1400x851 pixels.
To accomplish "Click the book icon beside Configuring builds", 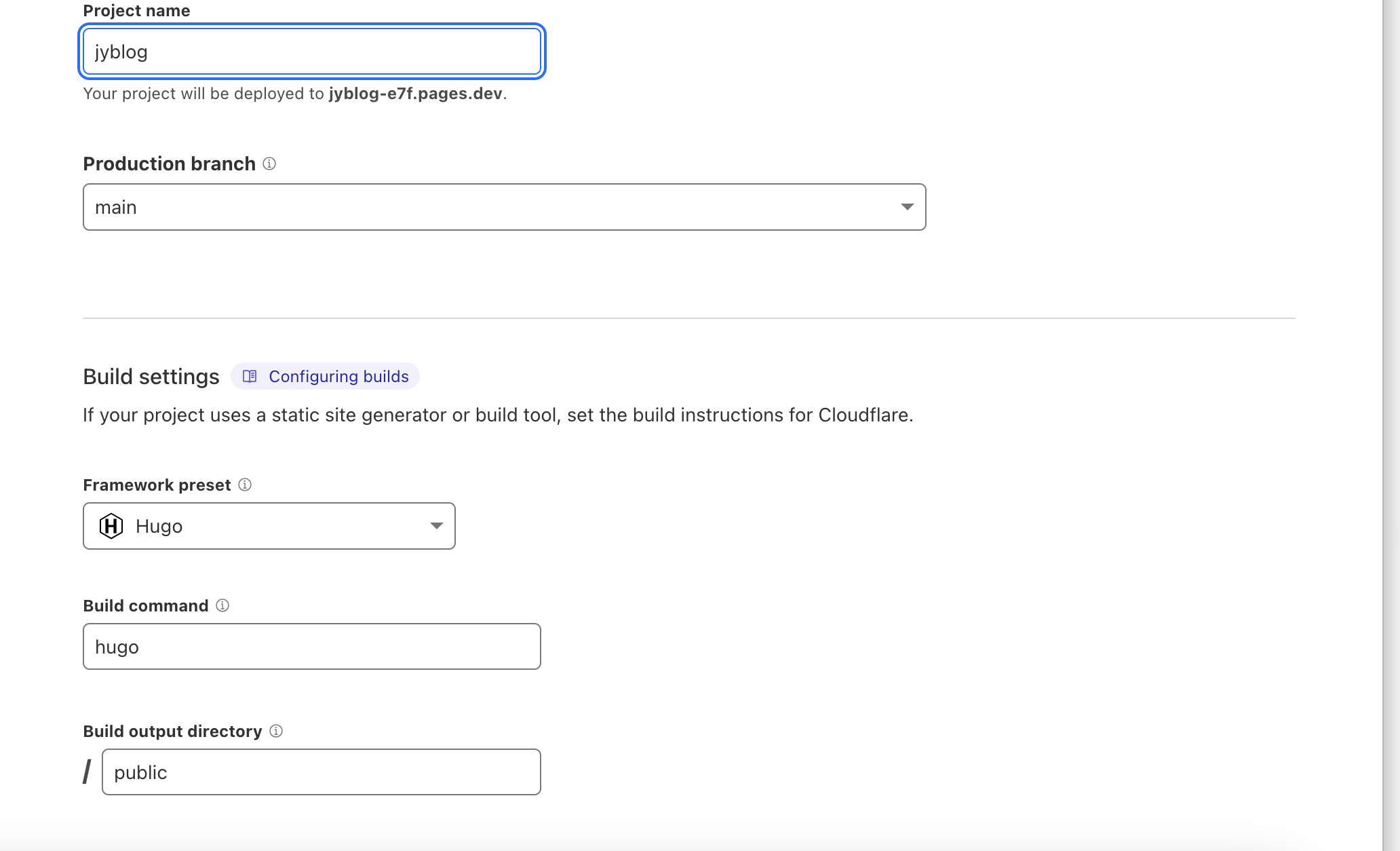I will [250, 376].
